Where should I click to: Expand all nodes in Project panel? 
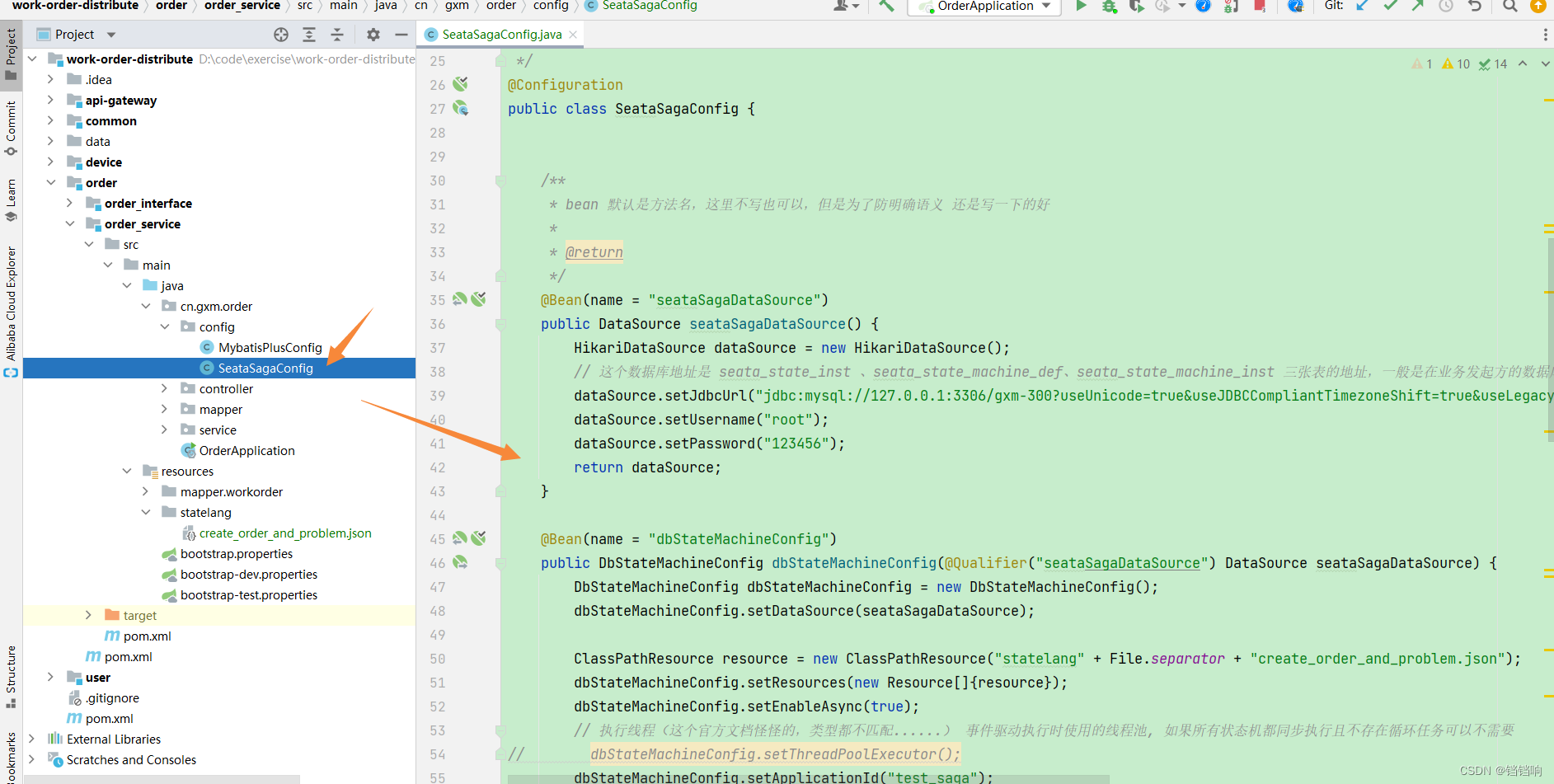pyautogui.click(x=309, y=35)
